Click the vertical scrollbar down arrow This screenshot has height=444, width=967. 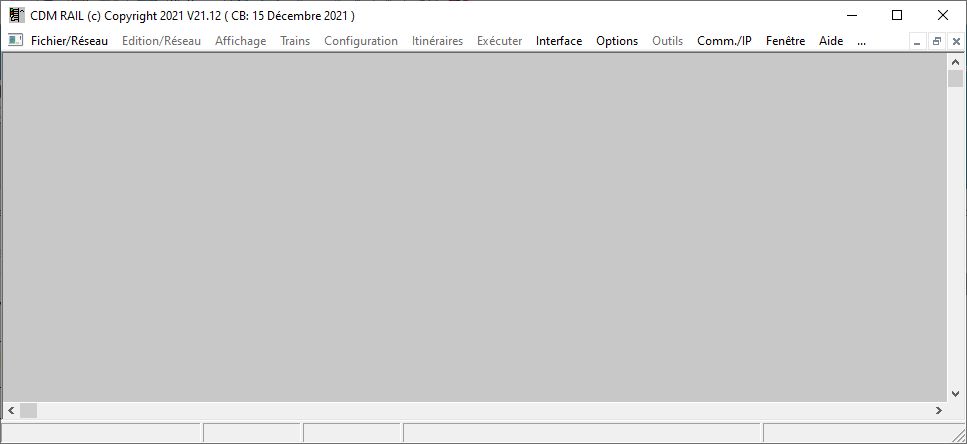955,393
